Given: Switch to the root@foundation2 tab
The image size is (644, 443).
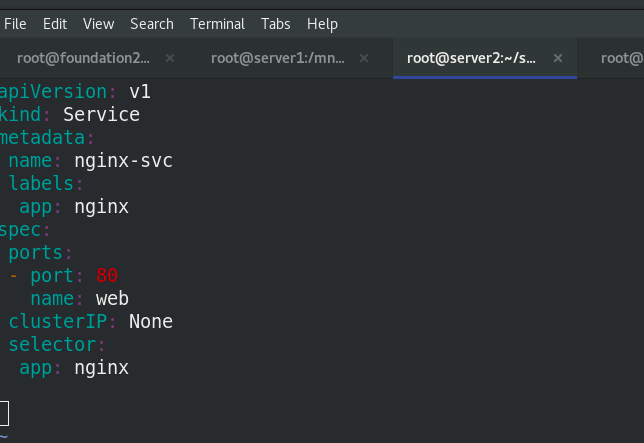Looking at the screenshot, I should click(83, 58).
